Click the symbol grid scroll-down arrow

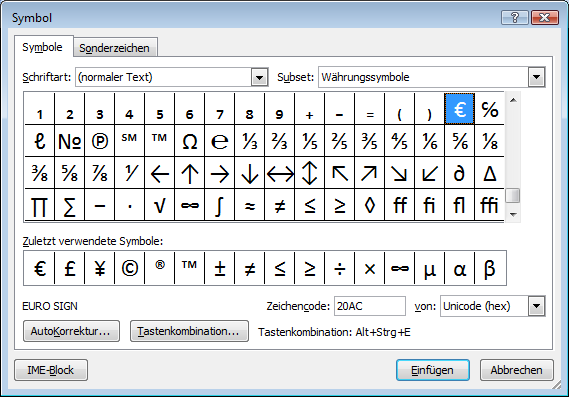point(513,214)
